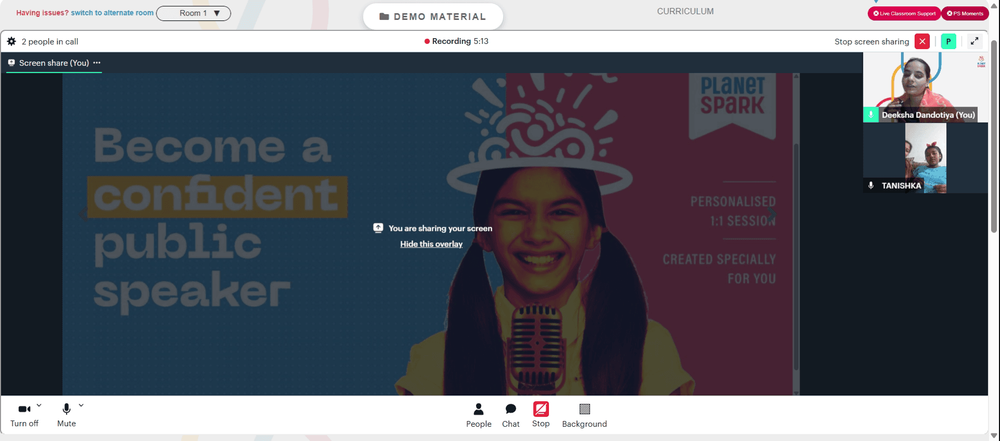Open the People panel
This screenshot has width=1000, height=441.
(478, 415)
